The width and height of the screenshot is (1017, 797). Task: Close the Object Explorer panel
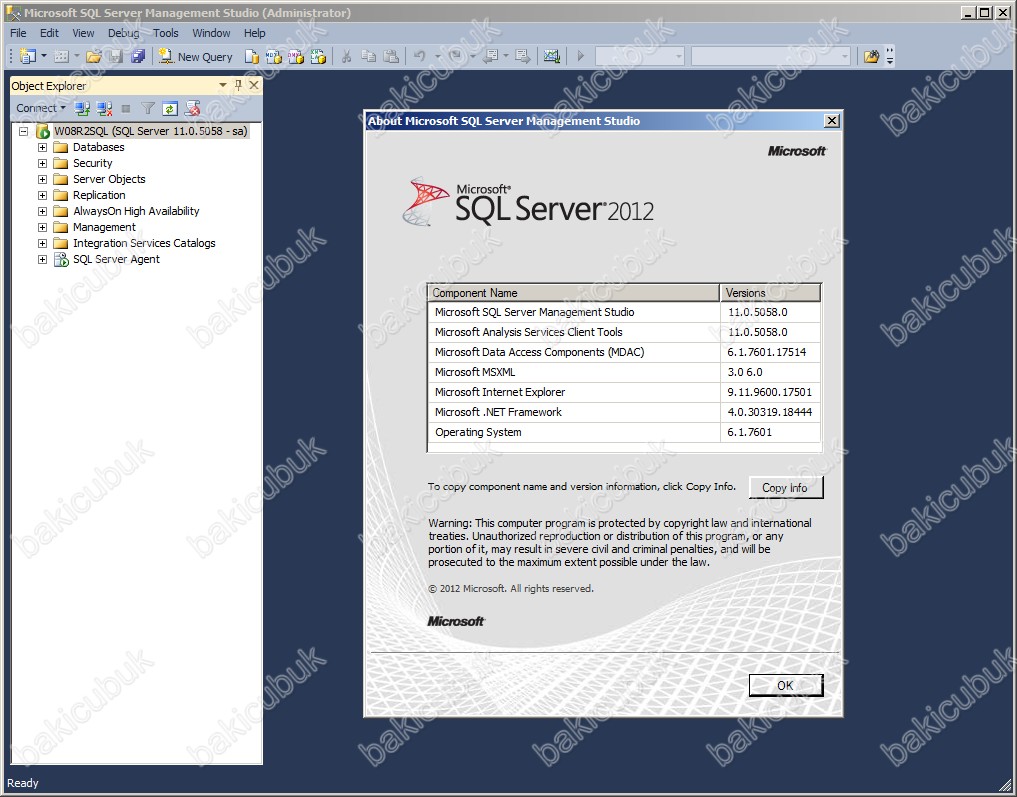[x=254, y=85]
